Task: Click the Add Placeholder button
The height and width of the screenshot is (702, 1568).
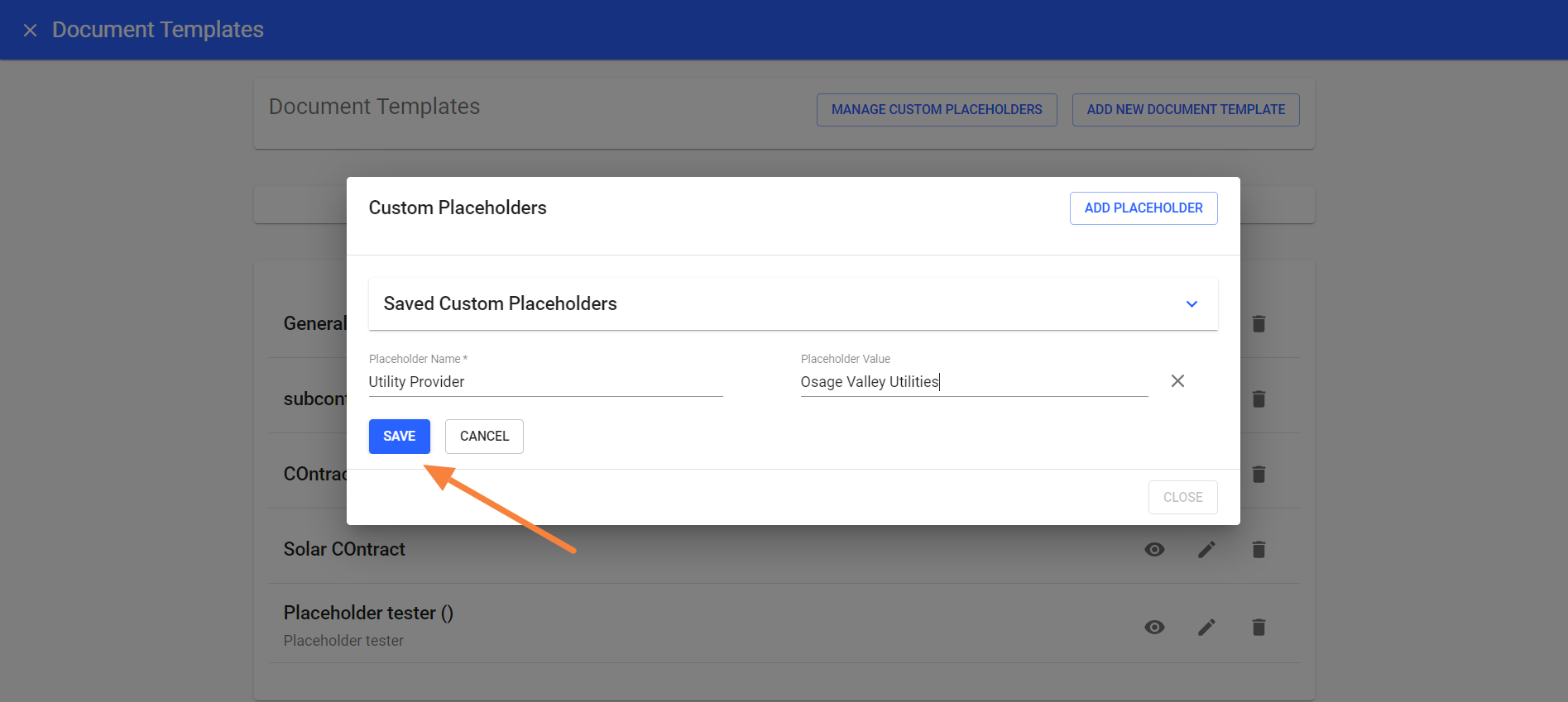Action: (x=1143, y=208)
